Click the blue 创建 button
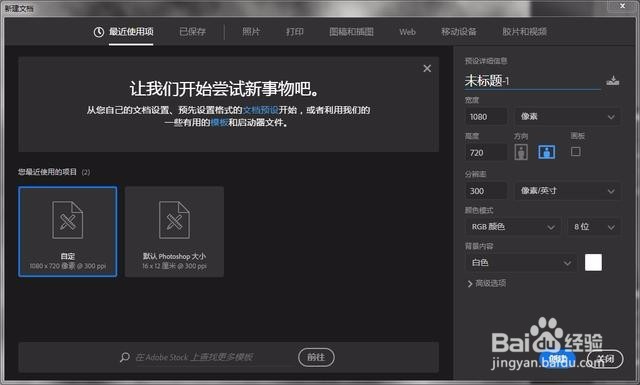 (558, 359)
